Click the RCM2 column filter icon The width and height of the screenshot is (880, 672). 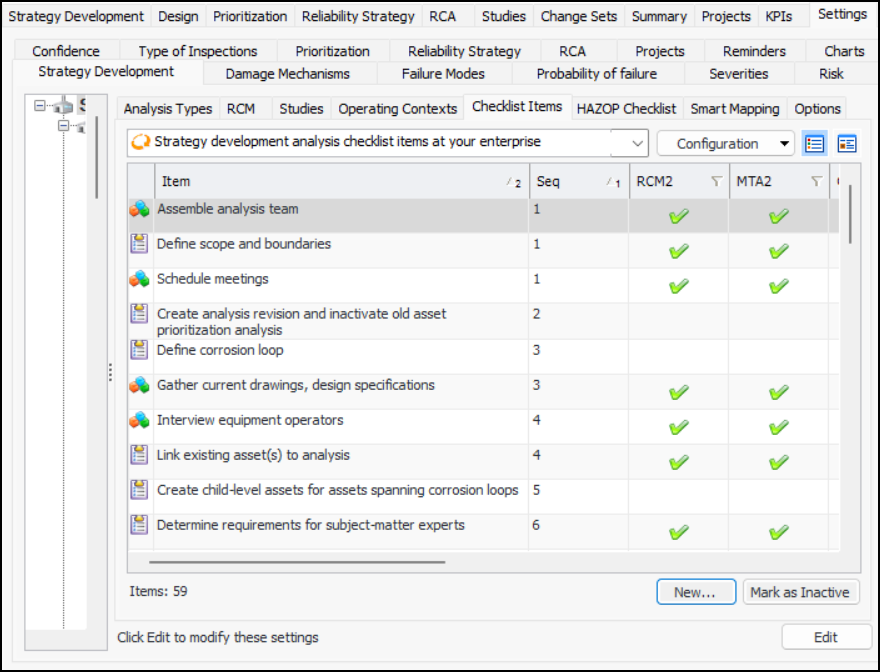tap(716, 182)
